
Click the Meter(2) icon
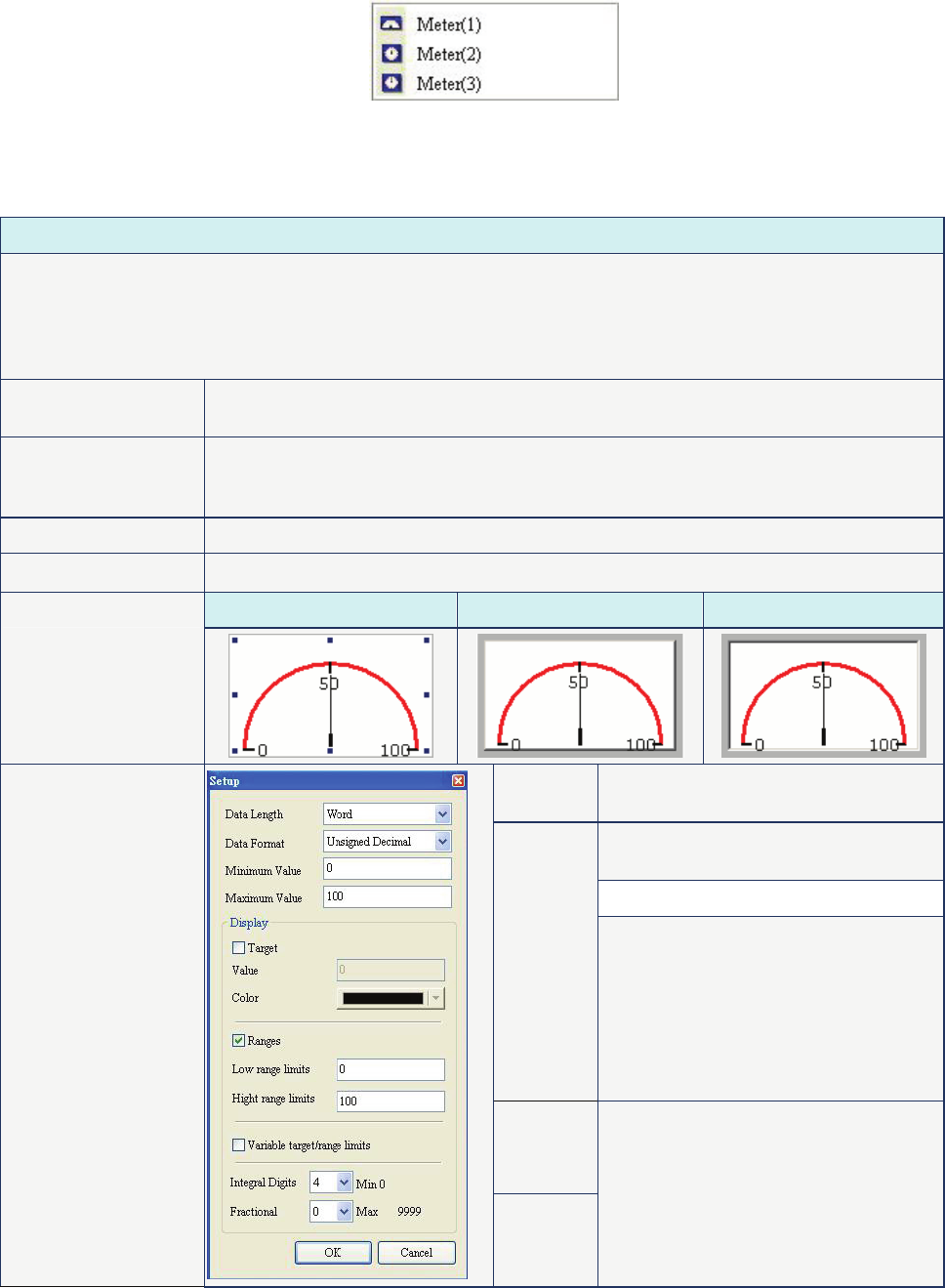pyautogui.click(x=391, y=54)
